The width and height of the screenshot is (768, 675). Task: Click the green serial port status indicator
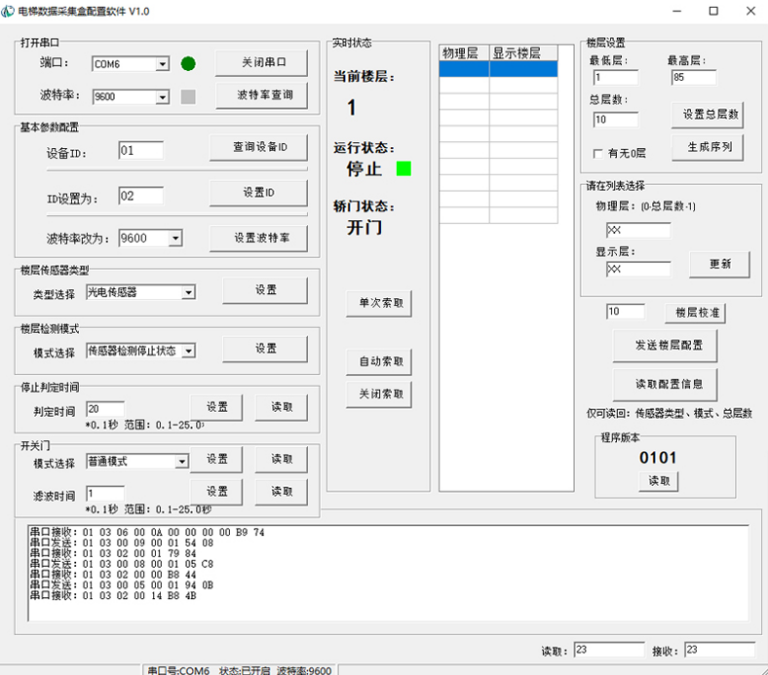tap(188, 64)
